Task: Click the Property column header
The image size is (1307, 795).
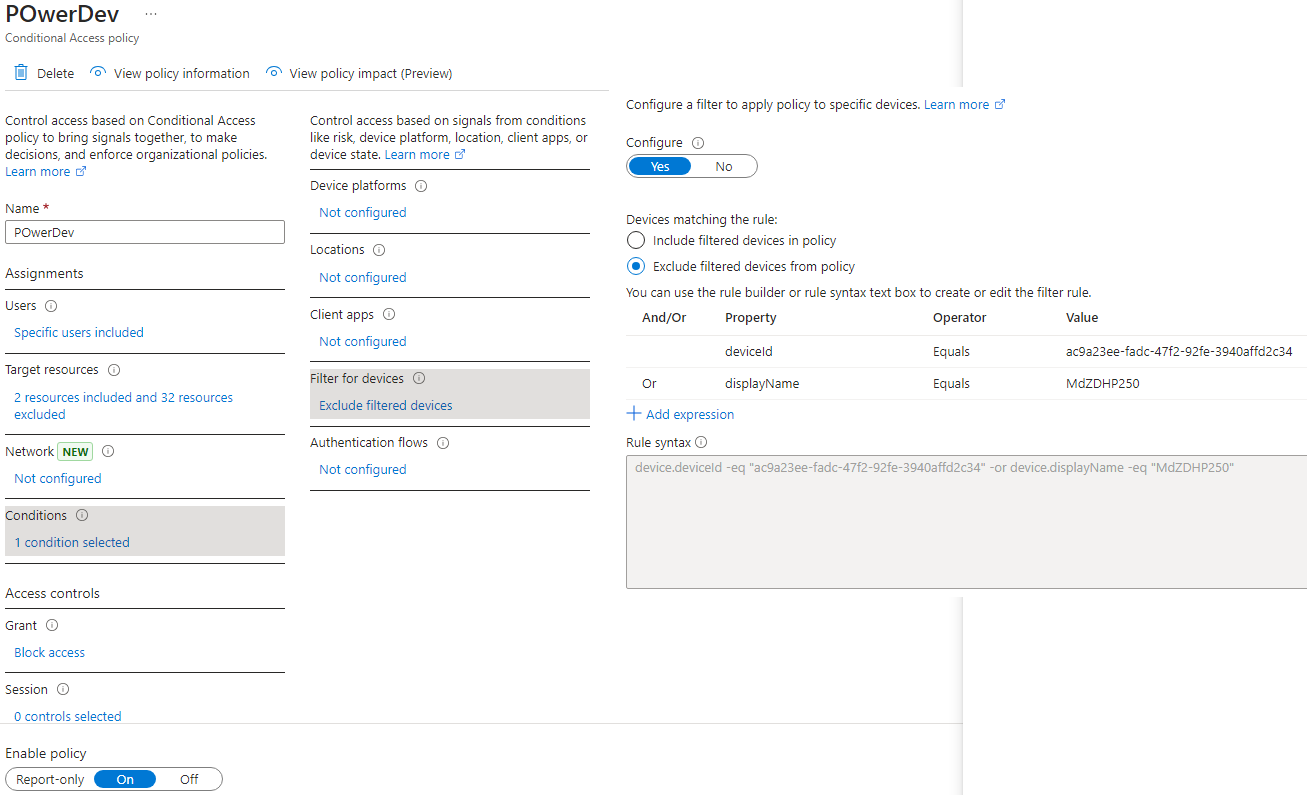Action: (751, 318)
